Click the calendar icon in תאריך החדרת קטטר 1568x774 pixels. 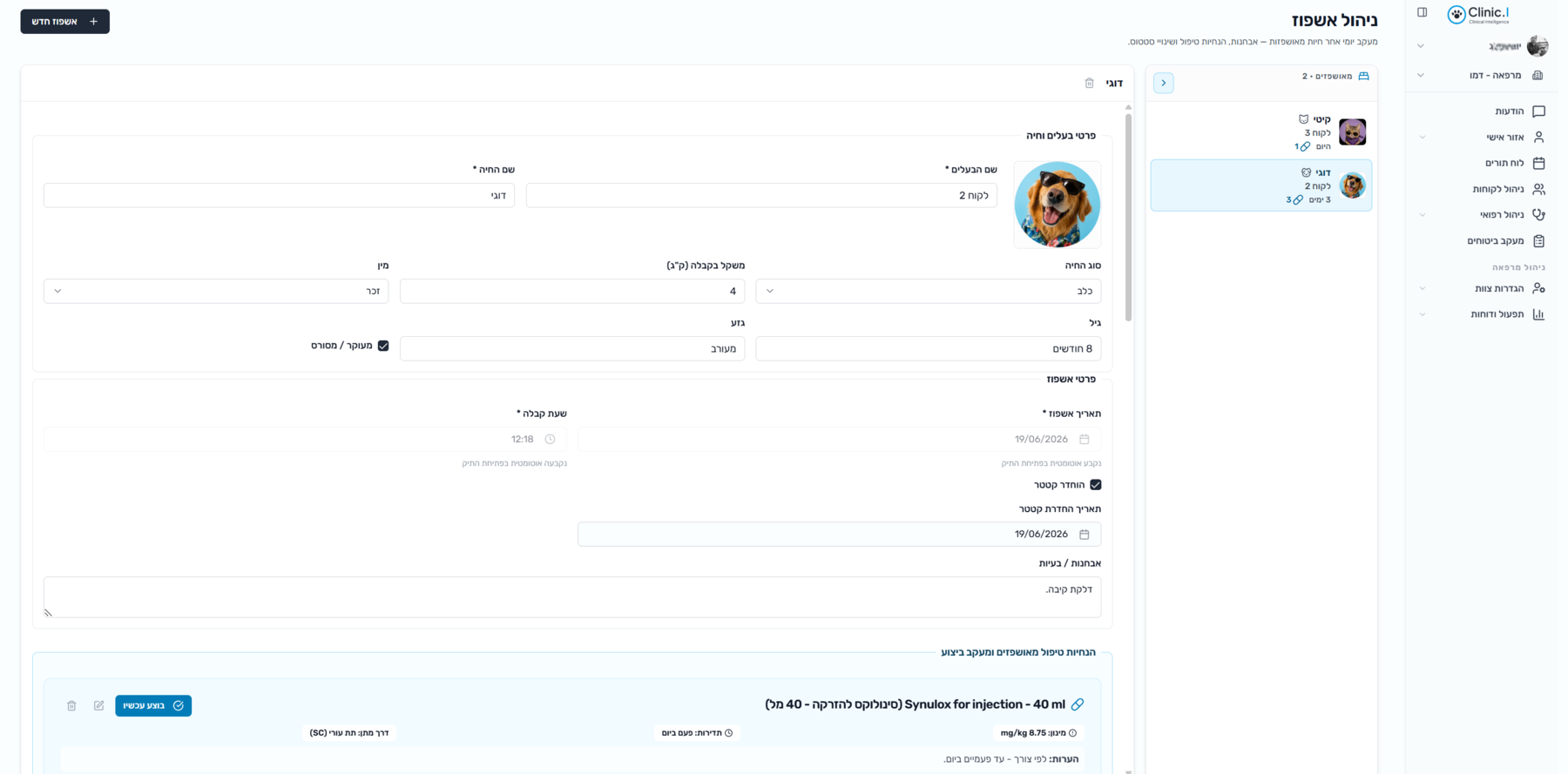tap(1084, 535)
